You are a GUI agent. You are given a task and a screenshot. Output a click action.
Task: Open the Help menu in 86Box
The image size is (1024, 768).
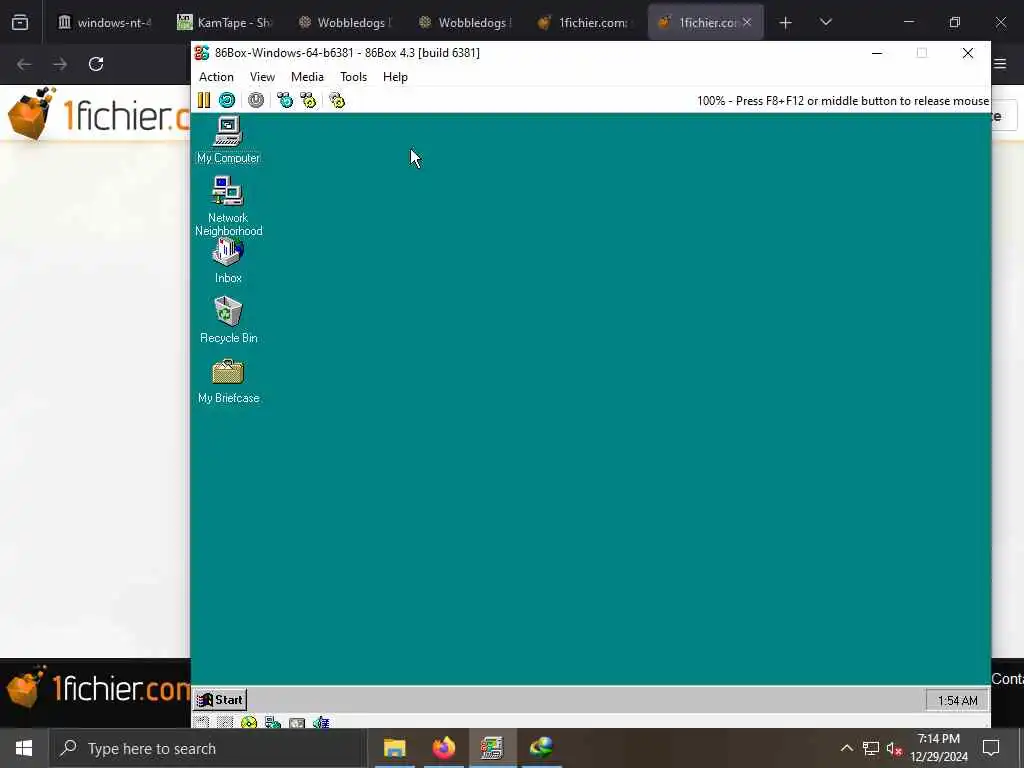click(395, 76)
